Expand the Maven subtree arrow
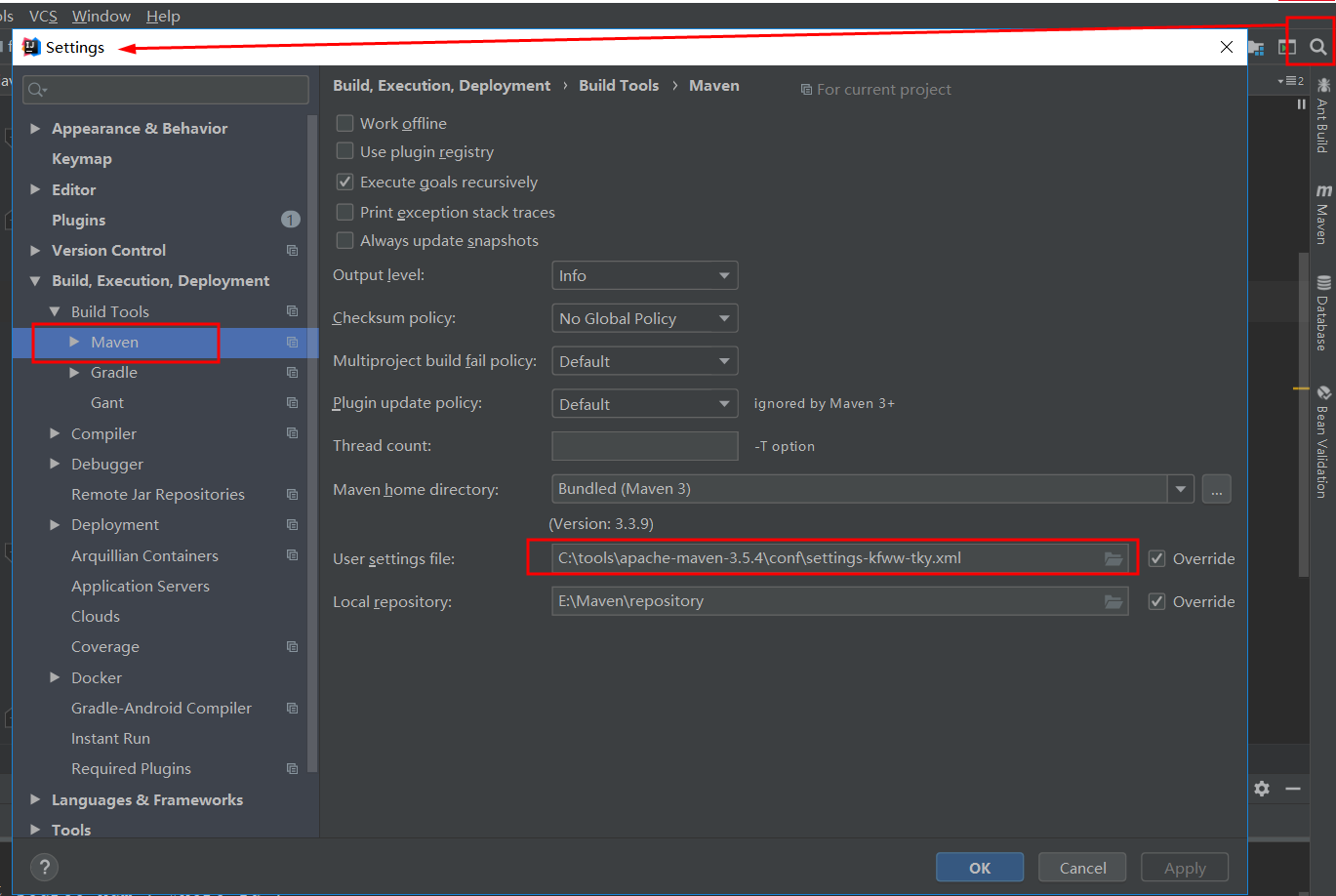Image resolution: width=1336 pixels, height=896 pixels. [74, 342]
